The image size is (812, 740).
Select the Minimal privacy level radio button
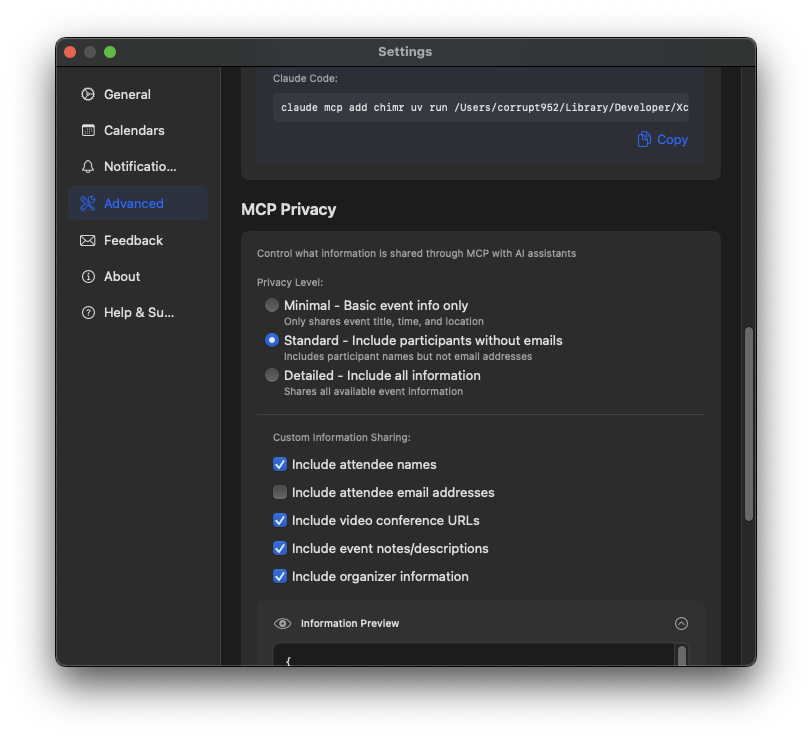click(x=271, y=305)
